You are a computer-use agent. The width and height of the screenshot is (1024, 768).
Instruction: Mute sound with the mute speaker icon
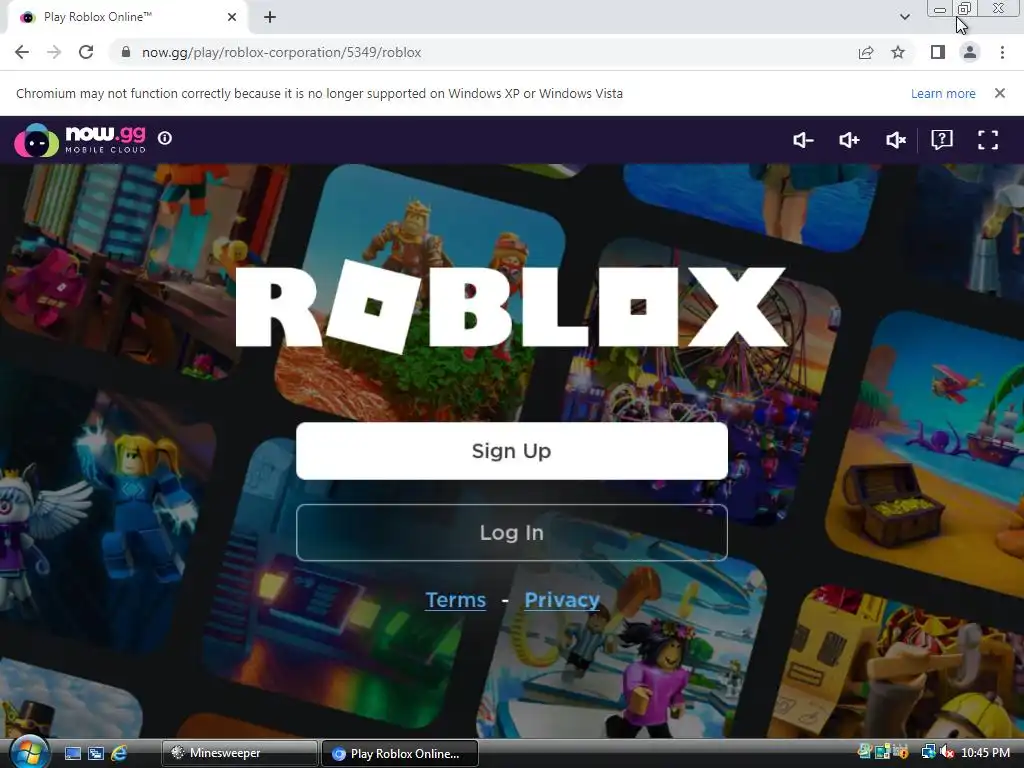(x=895, y=140)
